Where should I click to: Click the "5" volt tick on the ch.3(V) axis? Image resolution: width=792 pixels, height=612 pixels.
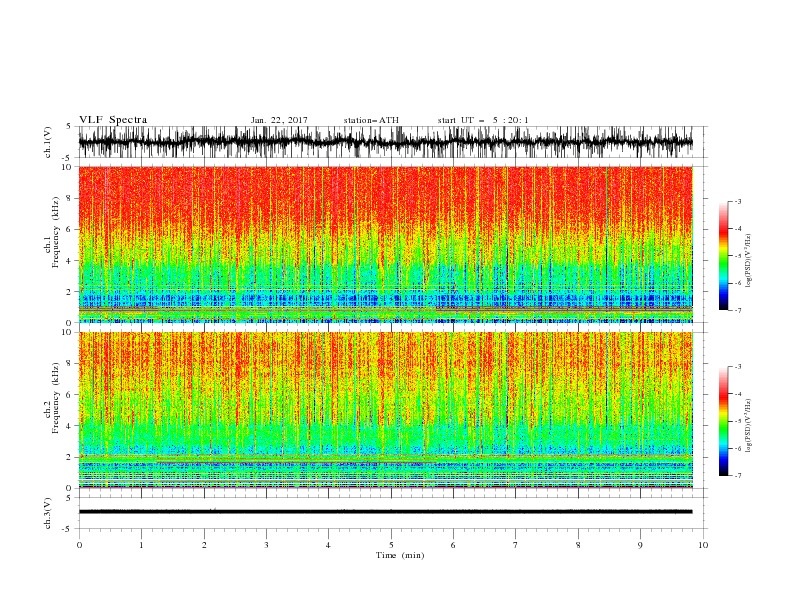pos(69,498)
